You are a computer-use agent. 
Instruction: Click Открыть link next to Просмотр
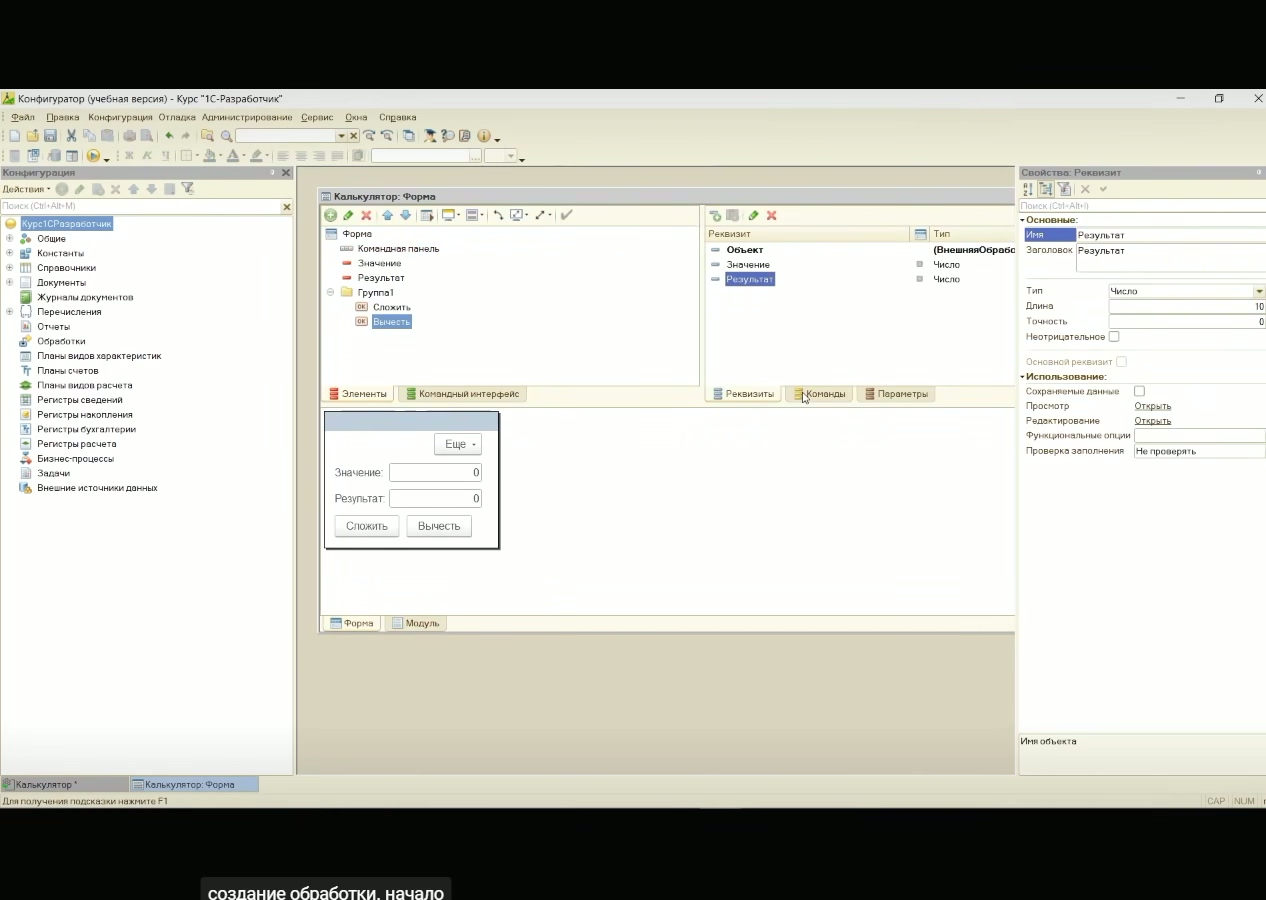[x=1152, y=406]
